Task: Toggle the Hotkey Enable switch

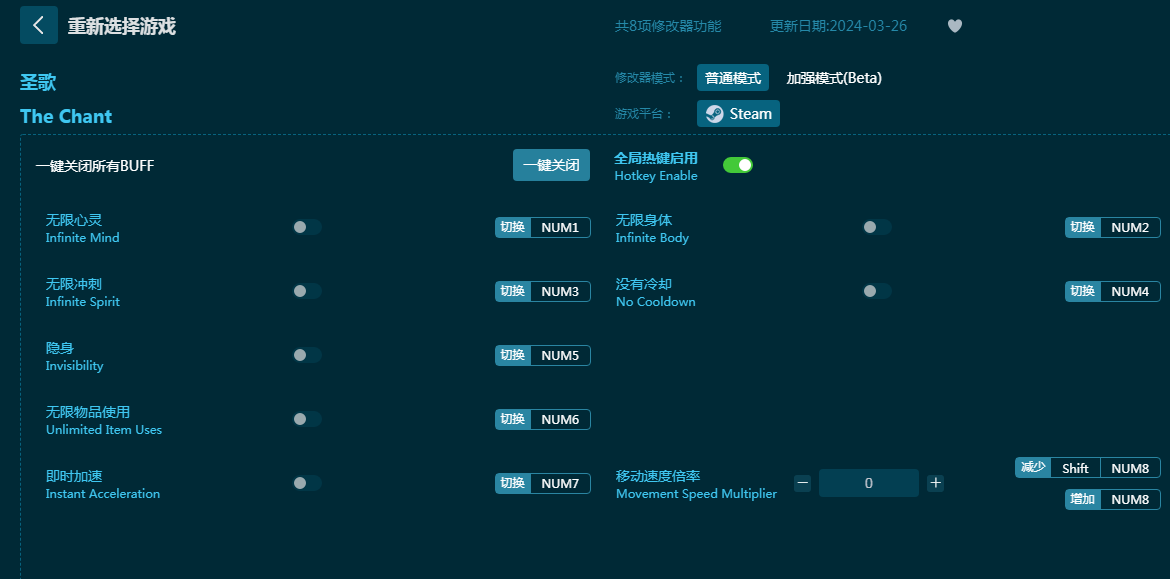Action: (x=738, y=165)
